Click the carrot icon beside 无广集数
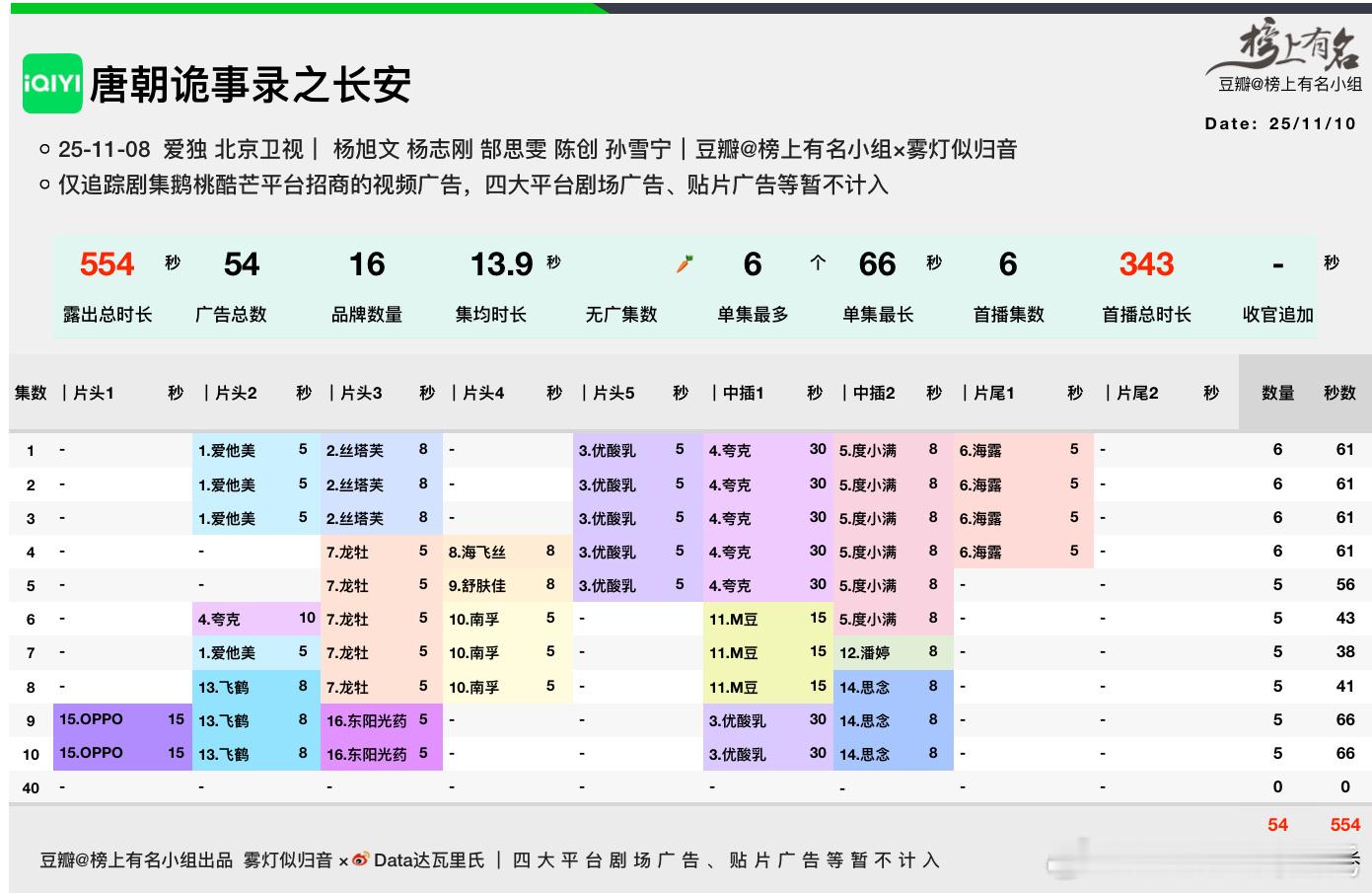 click(685, 263)
